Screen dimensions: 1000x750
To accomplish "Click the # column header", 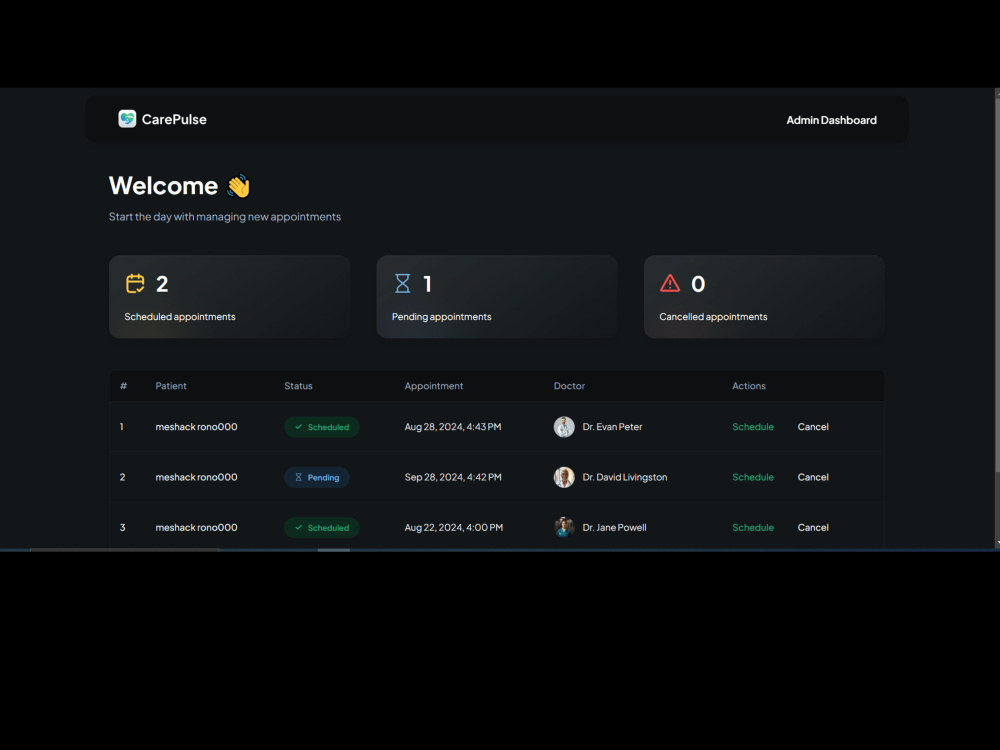I will click(x=124, y=386).
